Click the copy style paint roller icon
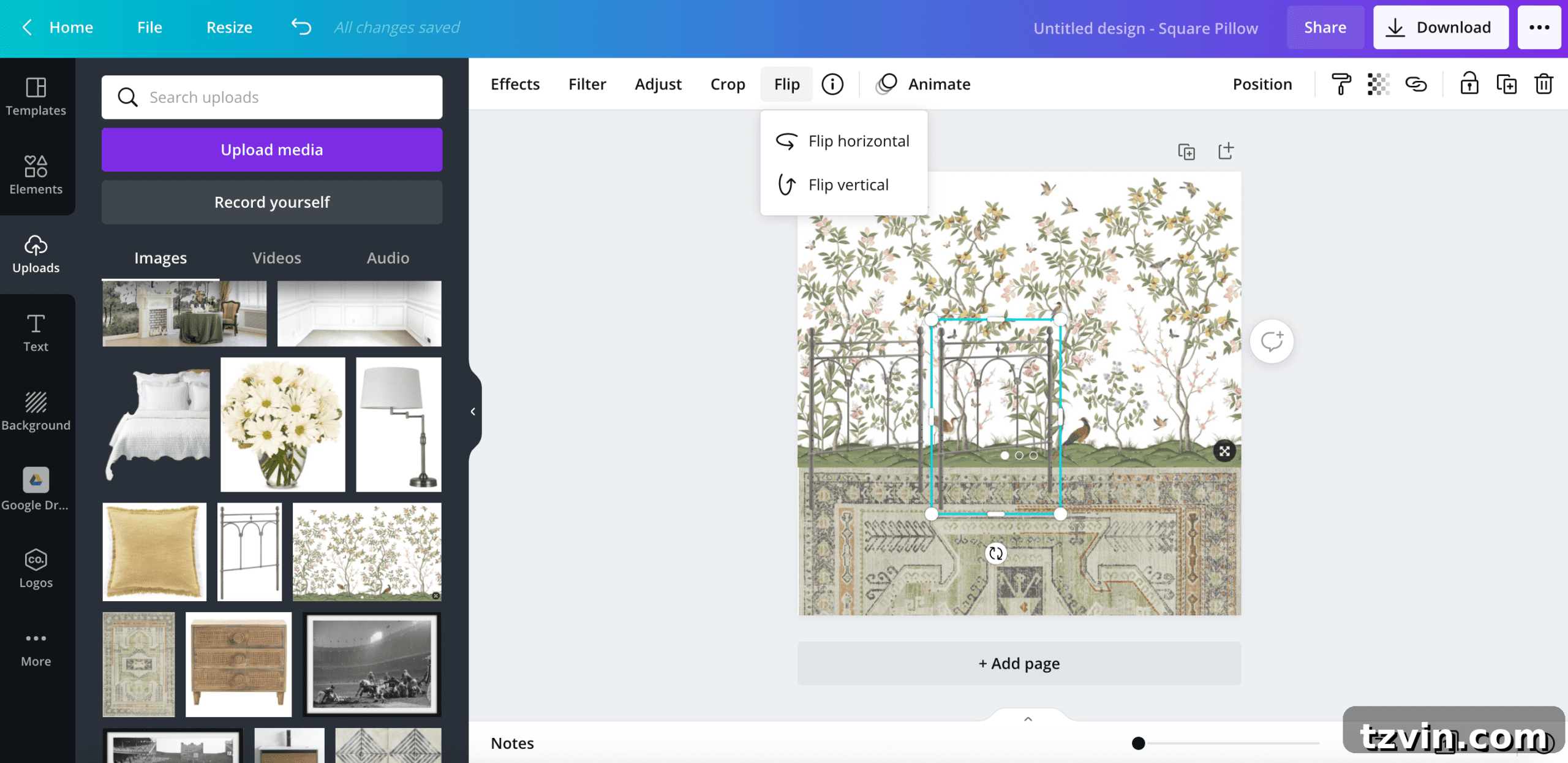This screenshot has height=763, width=1568. click(x=1341, y=84)
